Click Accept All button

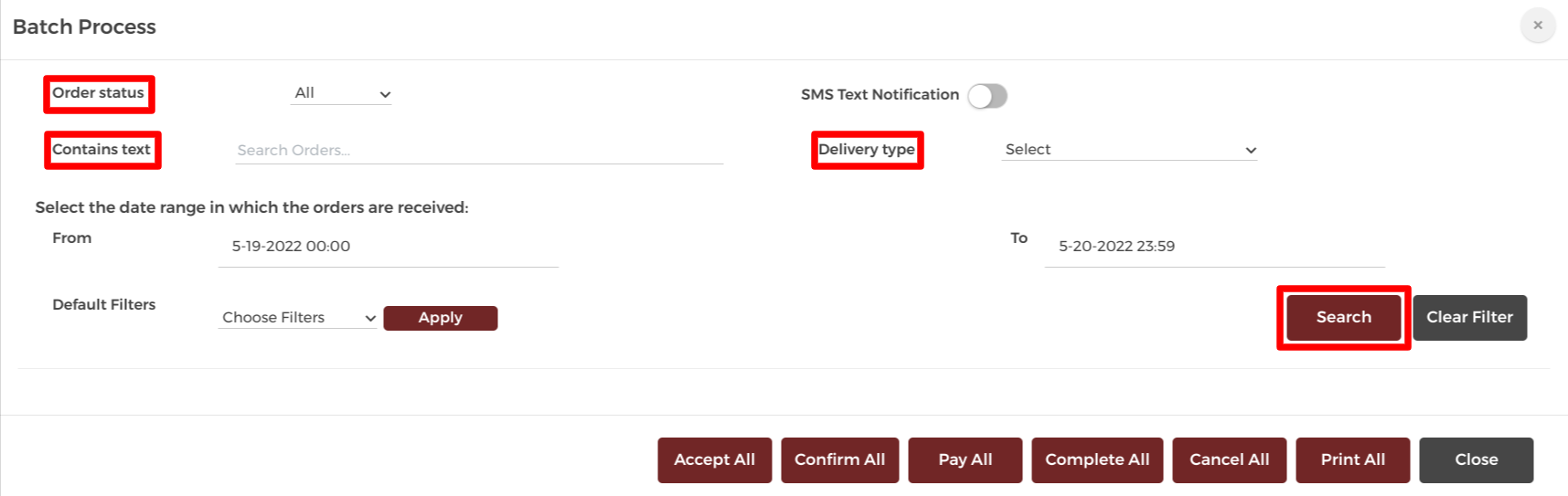coord(715,460)
